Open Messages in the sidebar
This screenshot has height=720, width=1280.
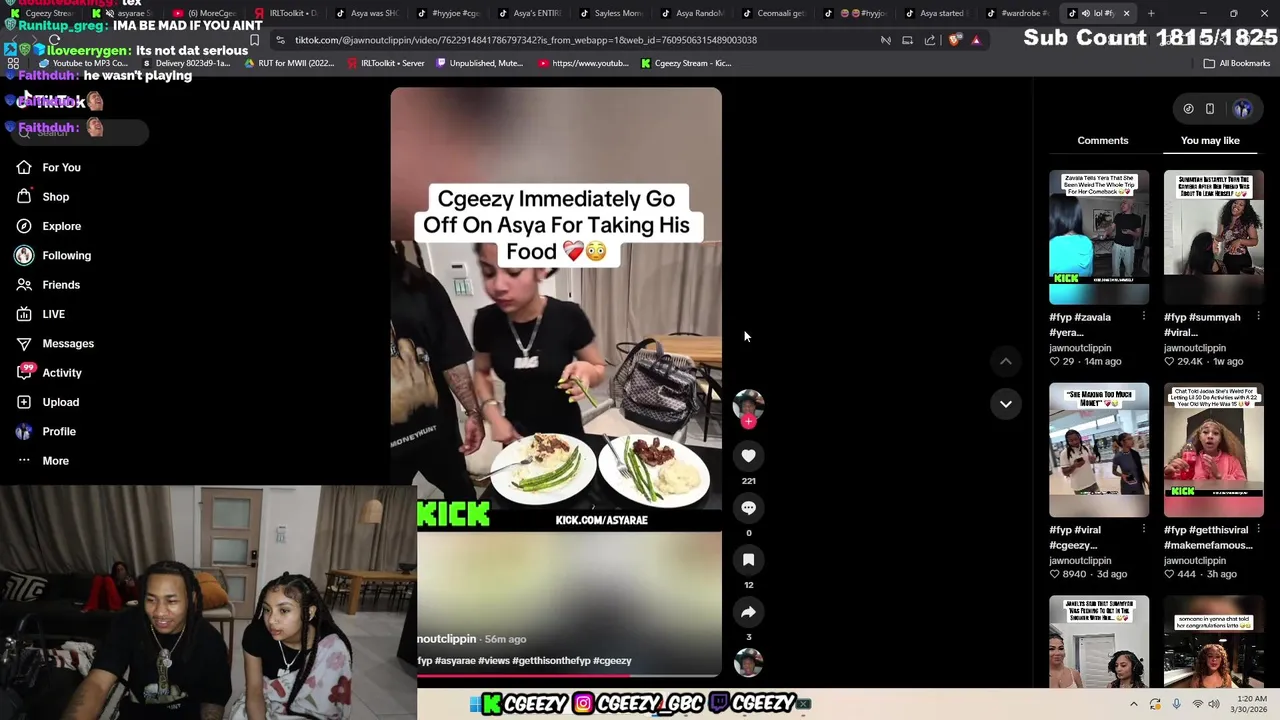click(55, 343)
